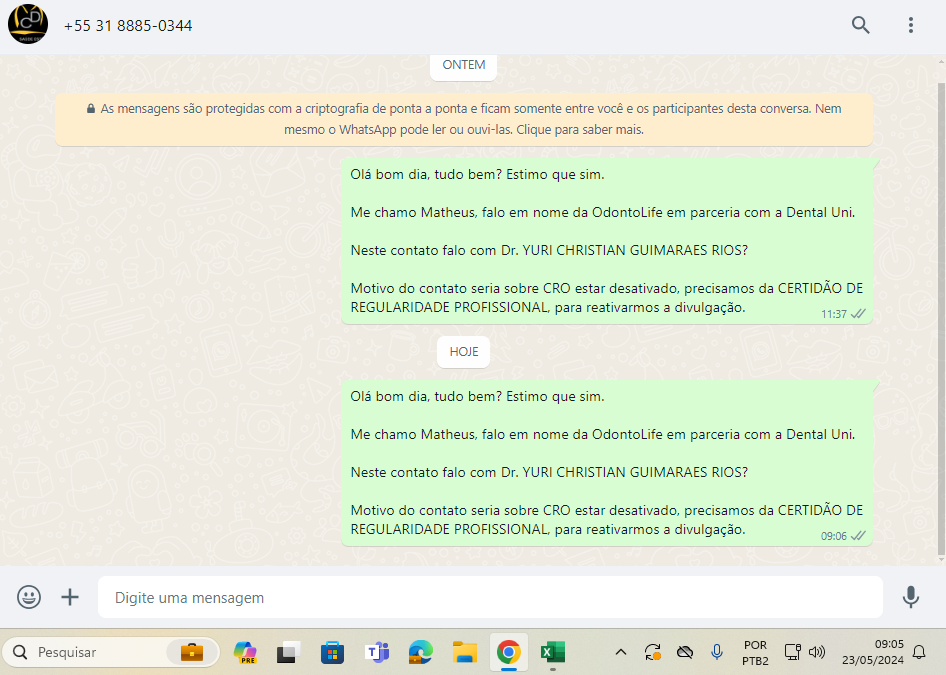
Task: Open the POR PTB2 keyboard language switcher
Action: click(x=755, y=653)
